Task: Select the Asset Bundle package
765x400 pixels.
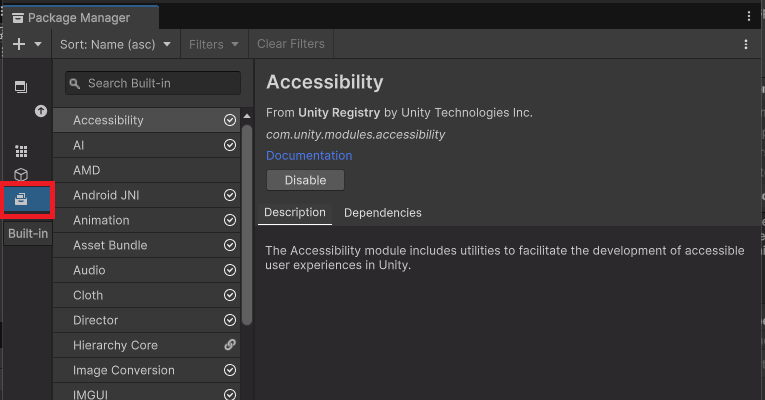Action: (x=146, y=245)
